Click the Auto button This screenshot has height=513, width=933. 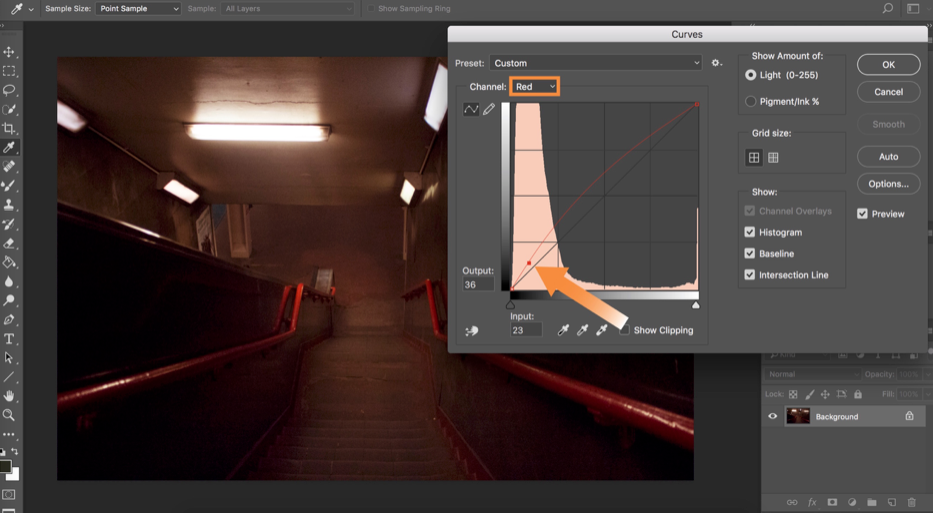click(888, 157)
